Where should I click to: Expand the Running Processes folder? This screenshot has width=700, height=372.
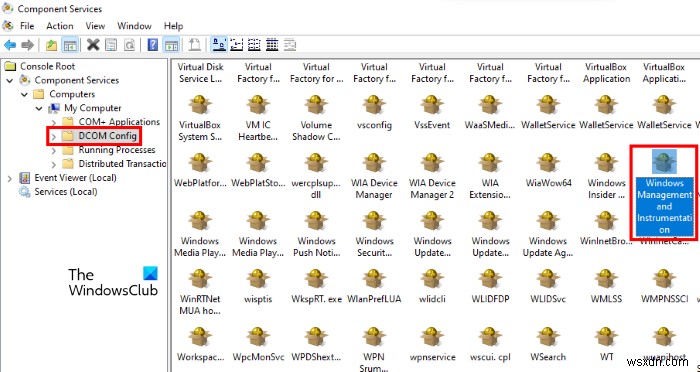pyautogui.click(x=54, y=150)
